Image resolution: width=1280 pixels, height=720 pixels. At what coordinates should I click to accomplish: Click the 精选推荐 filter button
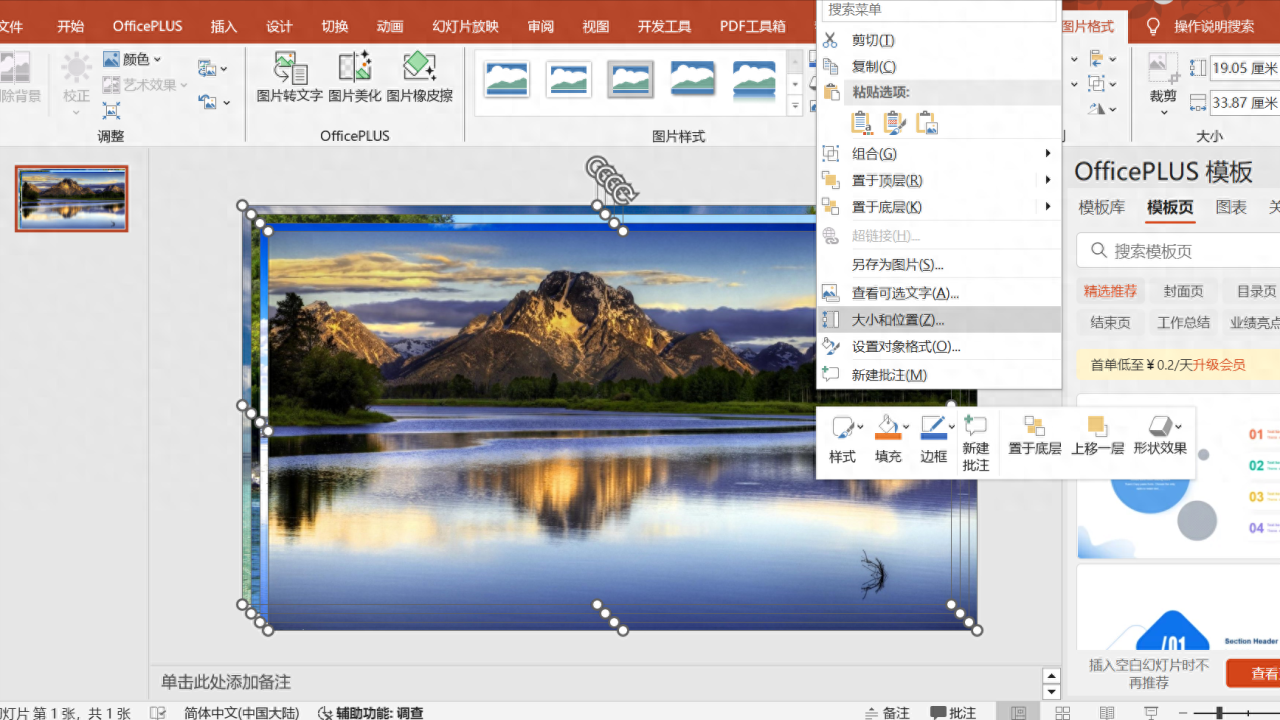[x=1110, y=291]
